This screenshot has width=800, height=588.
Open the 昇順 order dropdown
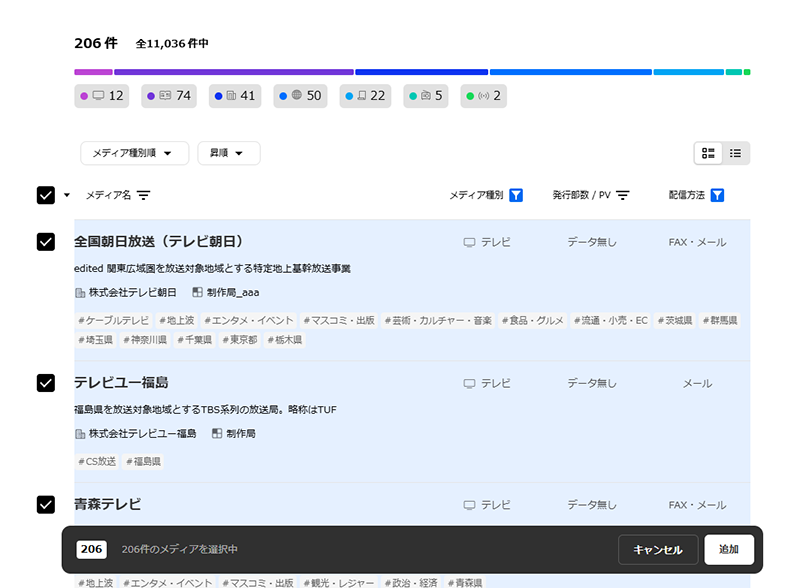coord(229,153)
